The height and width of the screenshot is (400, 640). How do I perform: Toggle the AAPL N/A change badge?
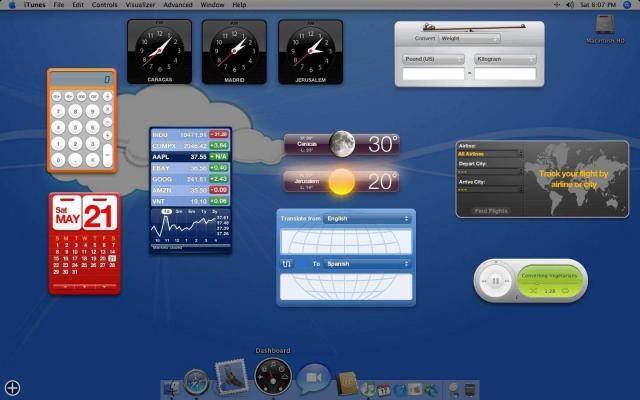(x=219, y=157)
